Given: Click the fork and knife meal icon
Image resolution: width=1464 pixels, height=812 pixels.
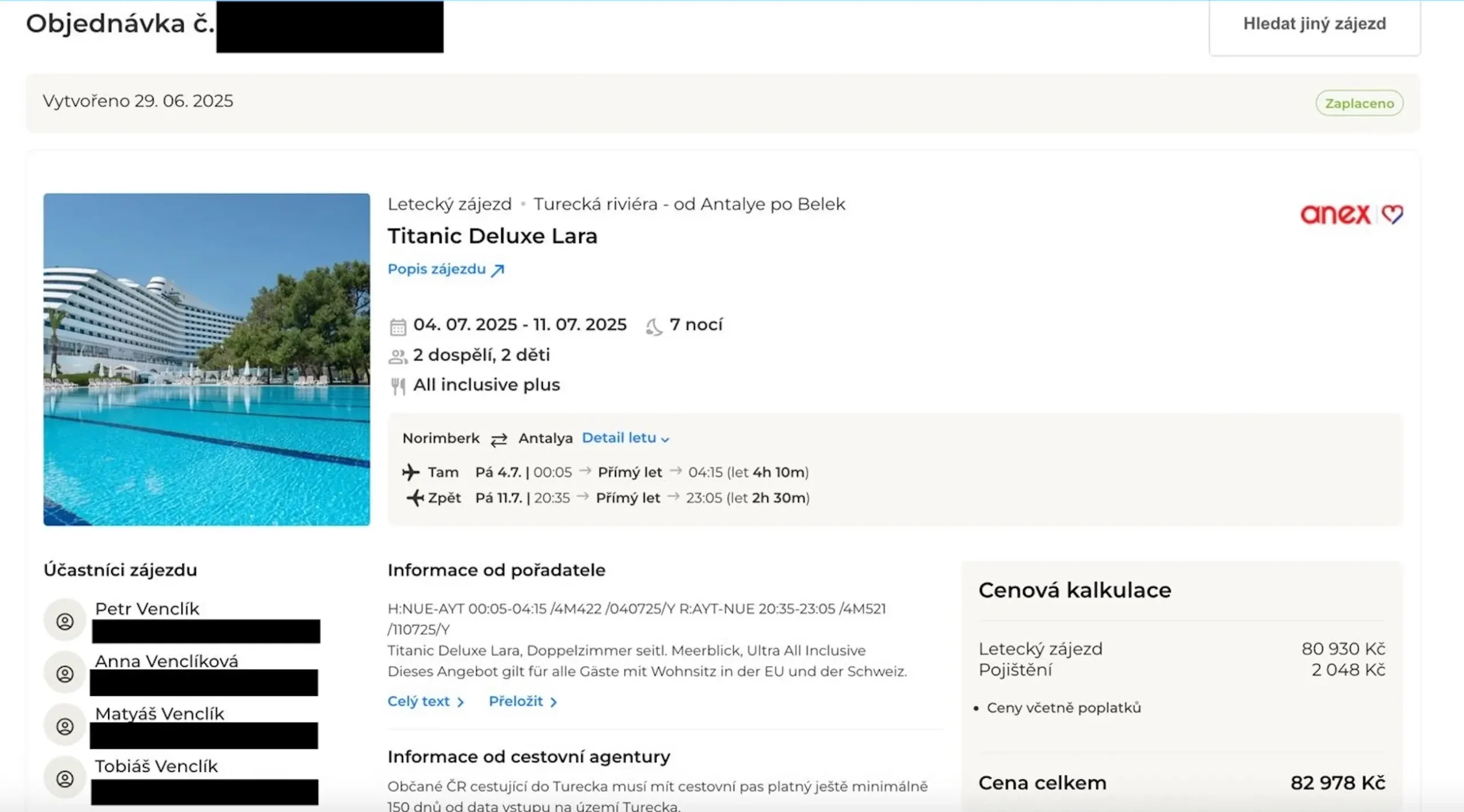Looking at the screenshot, I should (x=398, y=387).
